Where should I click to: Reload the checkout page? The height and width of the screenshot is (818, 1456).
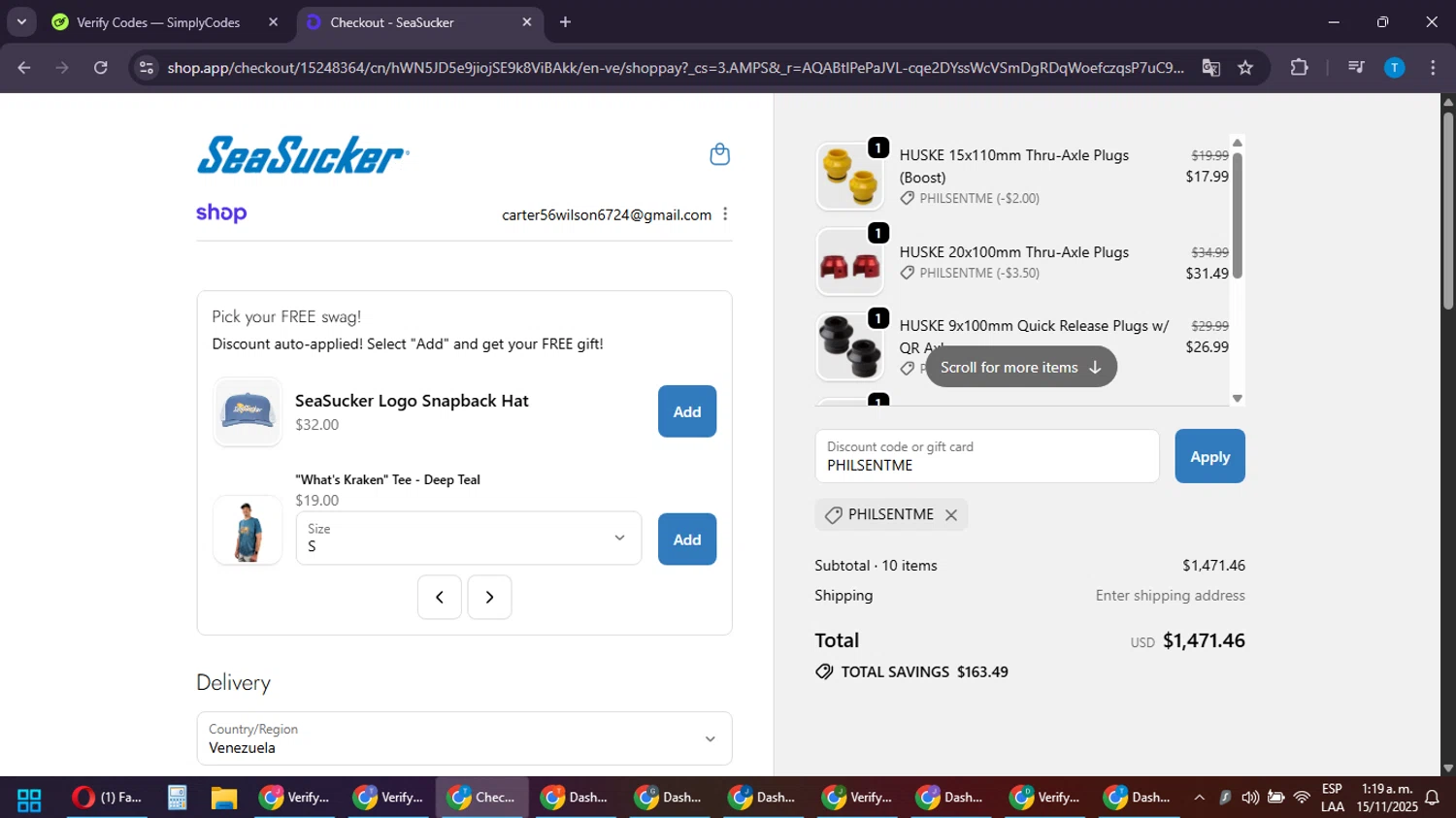coord(101,68)
